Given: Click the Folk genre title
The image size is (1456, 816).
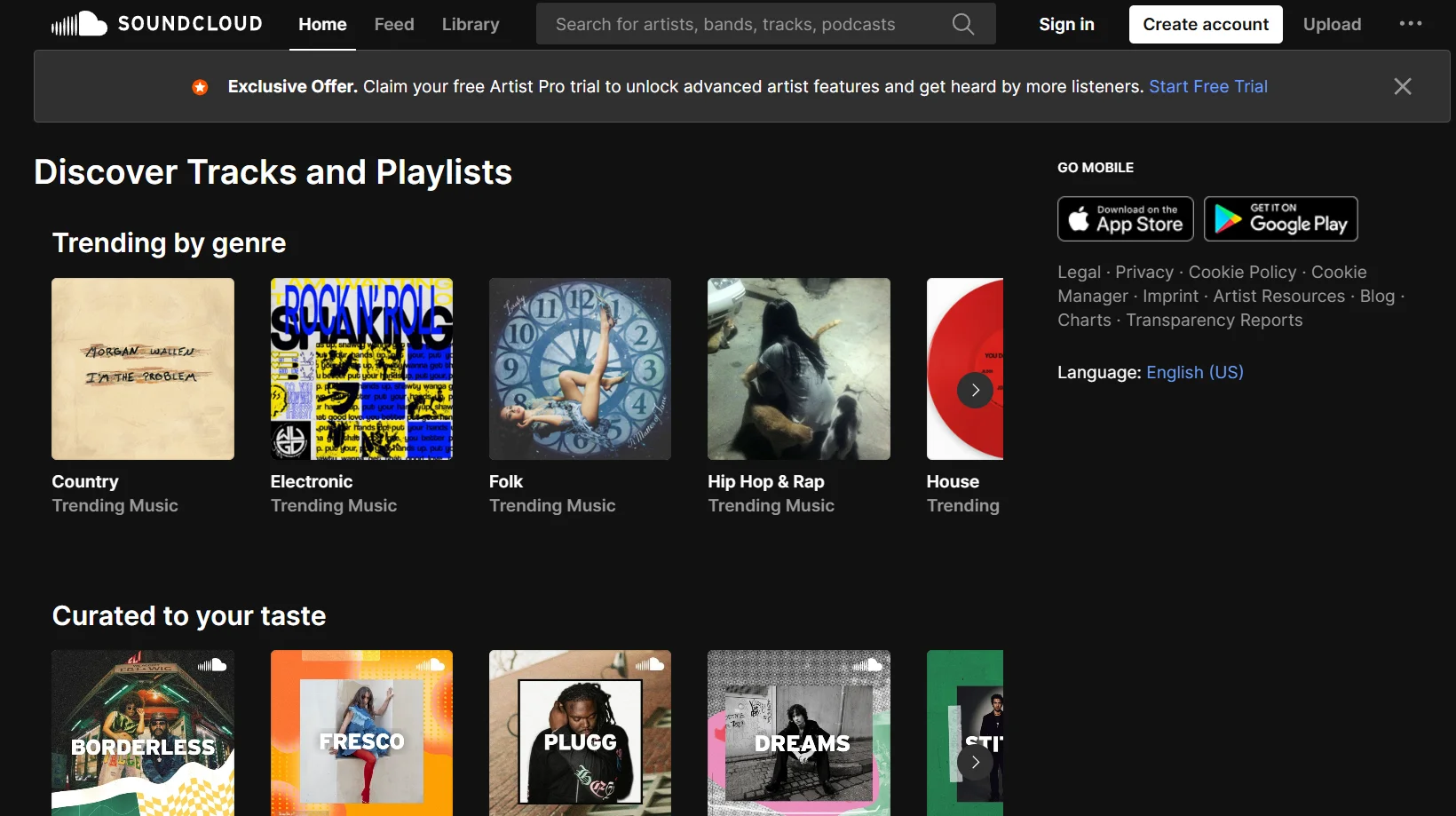Looking at the screenshot, I should (x=506, y=481).
